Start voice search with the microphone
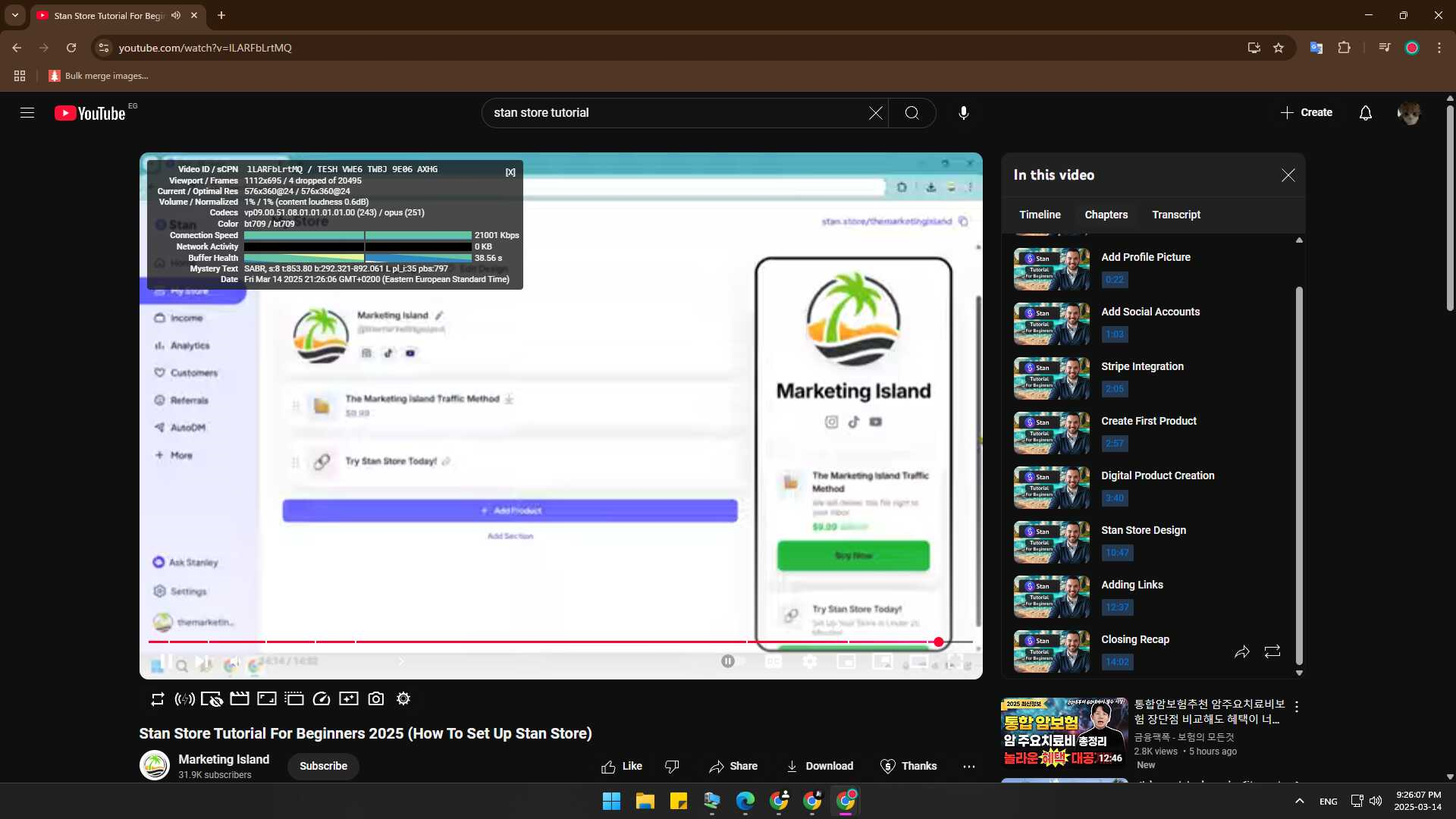Viewport: 1456px width, 819px height. pos(963,113)
